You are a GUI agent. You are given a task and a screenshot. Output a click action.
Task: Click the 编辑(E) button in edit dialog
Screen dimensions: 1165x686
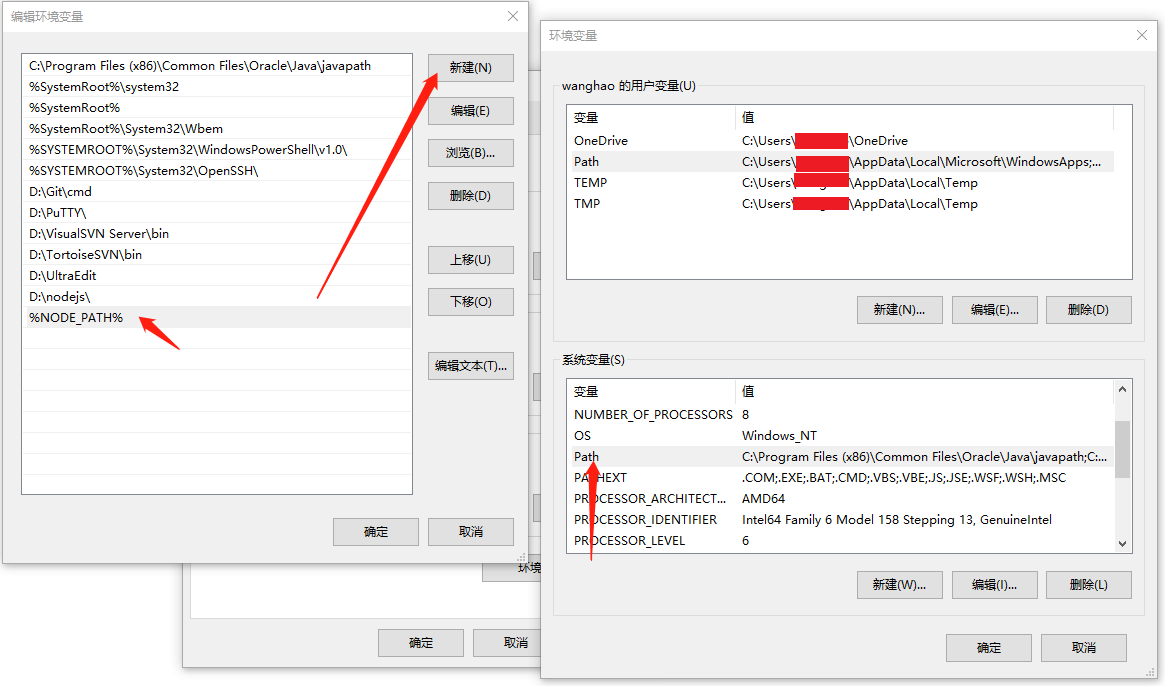coord(470,110)
